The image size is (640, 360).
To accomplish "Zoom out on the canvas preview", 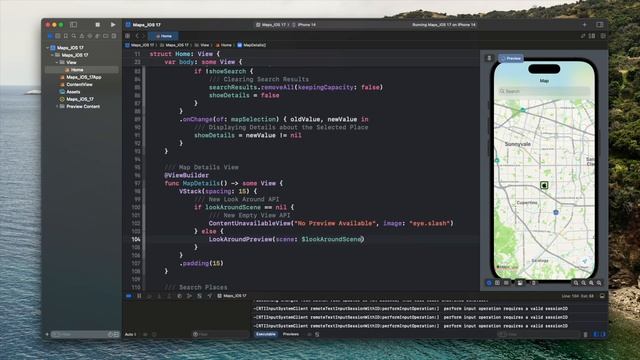I will [576, 282].
